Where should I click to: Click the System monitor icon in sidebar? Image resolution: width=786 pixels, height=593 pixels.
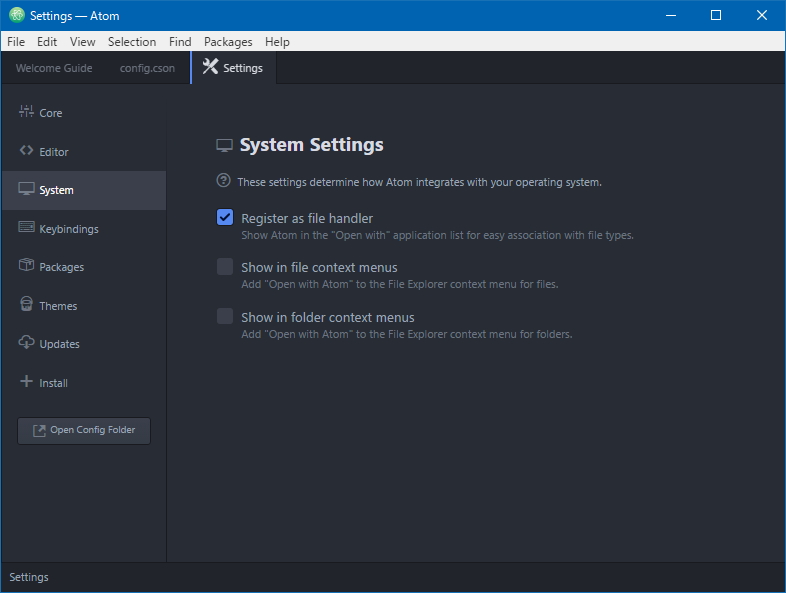tap(26, 189)
